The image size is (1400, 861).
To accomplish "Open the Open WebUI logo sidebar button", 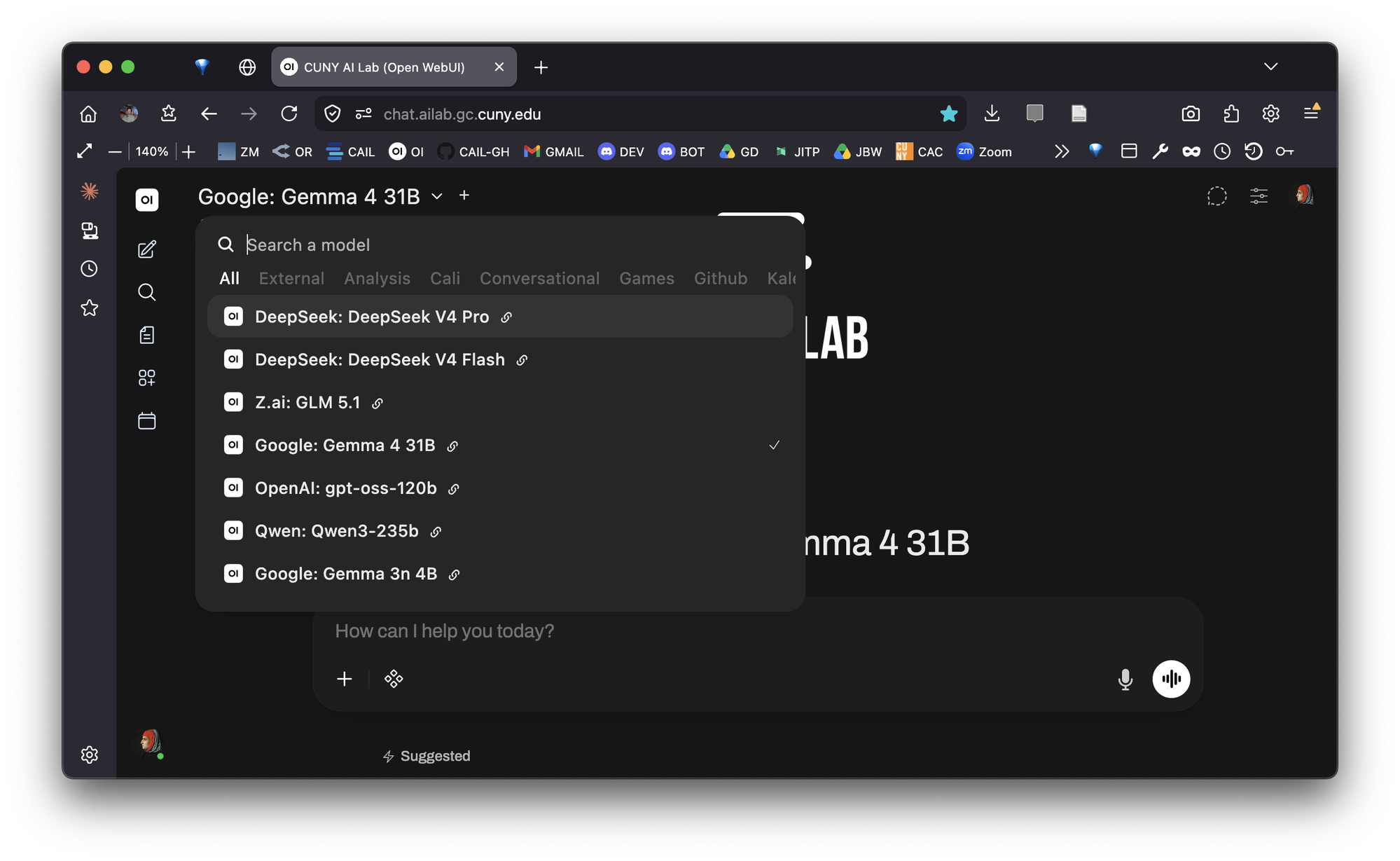I will (x=146, y=200).
